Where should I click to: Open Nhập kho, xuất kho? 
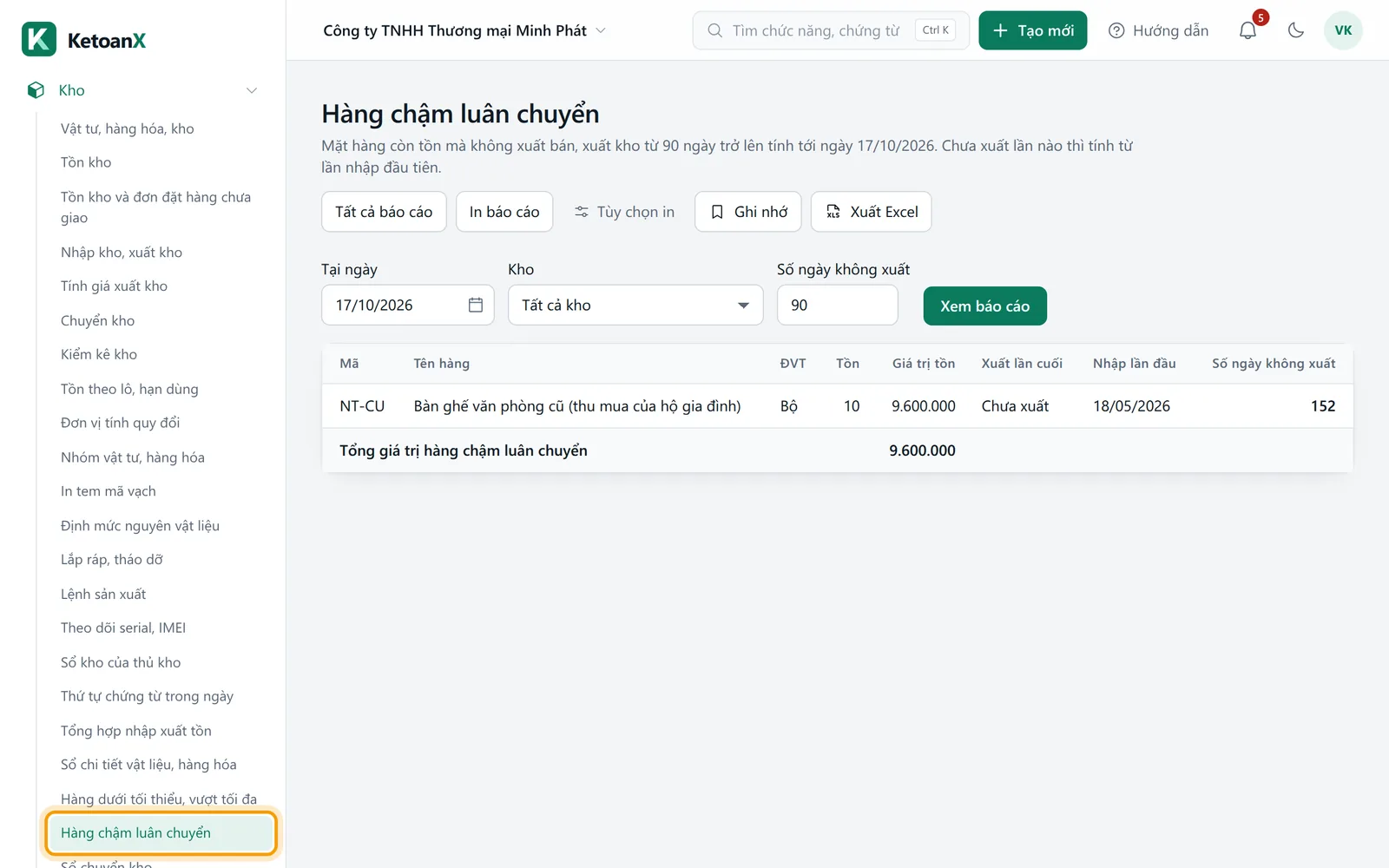click(x=122, y=253)
